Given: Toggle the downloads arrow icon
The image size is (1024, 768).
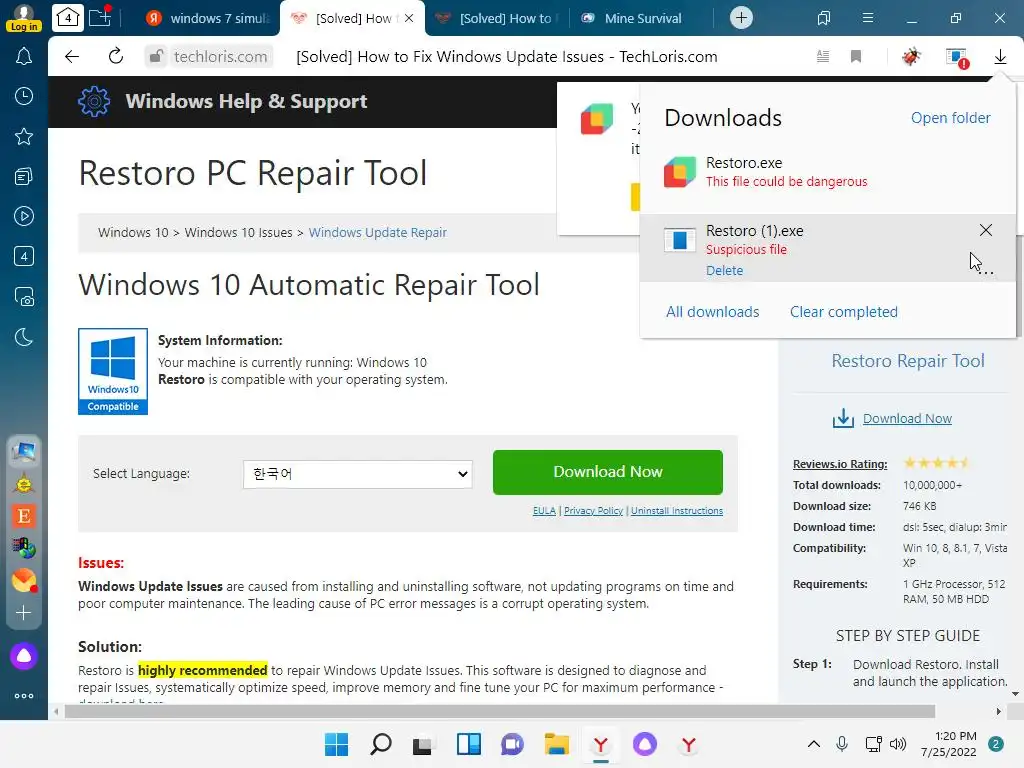Looking at the screenshot, I should point(1000,57).
